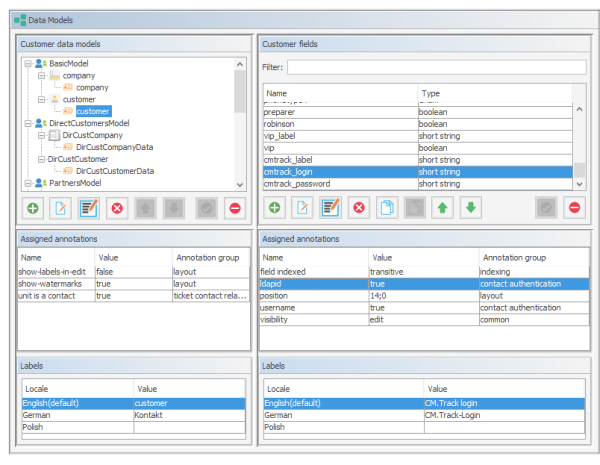Viewport: 600px width, 465px height.
Task: Click the copy icon in Customer fields toolbar
Action: pyautogui.click(x=387, y=208)
